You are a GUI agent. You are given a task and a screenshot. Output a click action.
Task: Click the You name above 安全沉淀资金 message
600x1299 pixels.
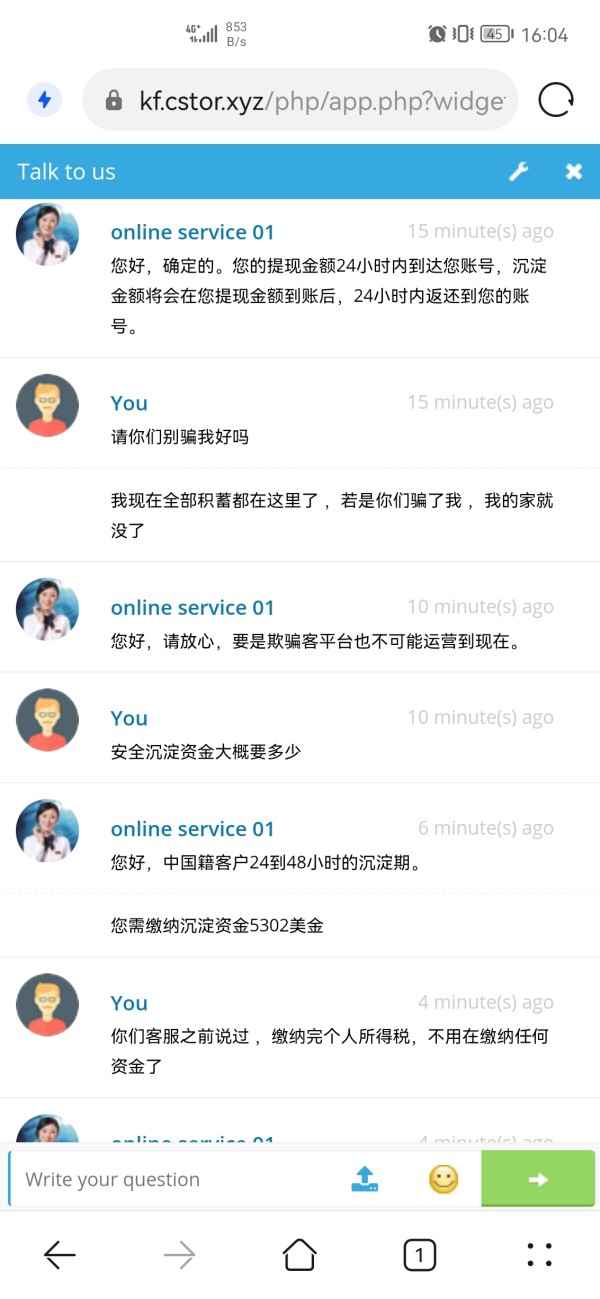(129, 718)
